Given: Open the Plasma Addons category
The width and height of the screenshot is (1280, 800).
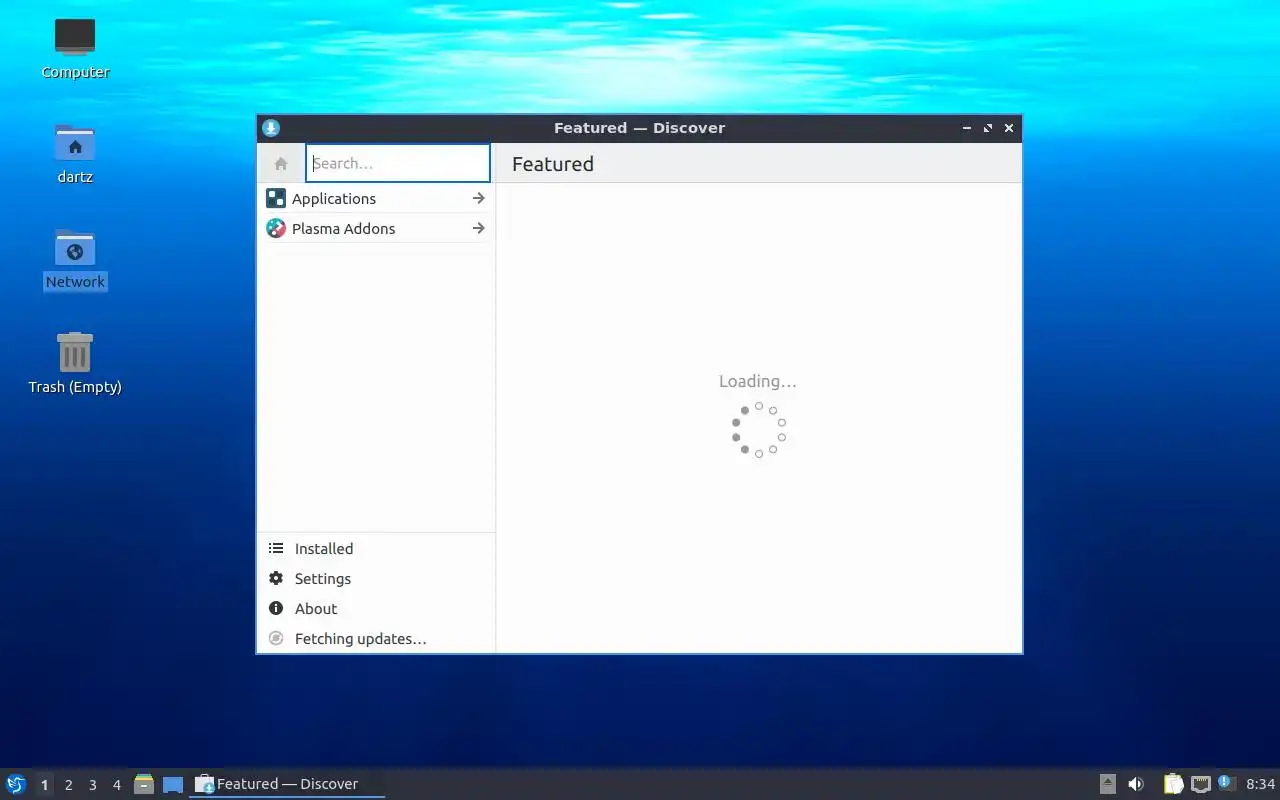Looking at the screenshot, I should [x=376, y=228].
